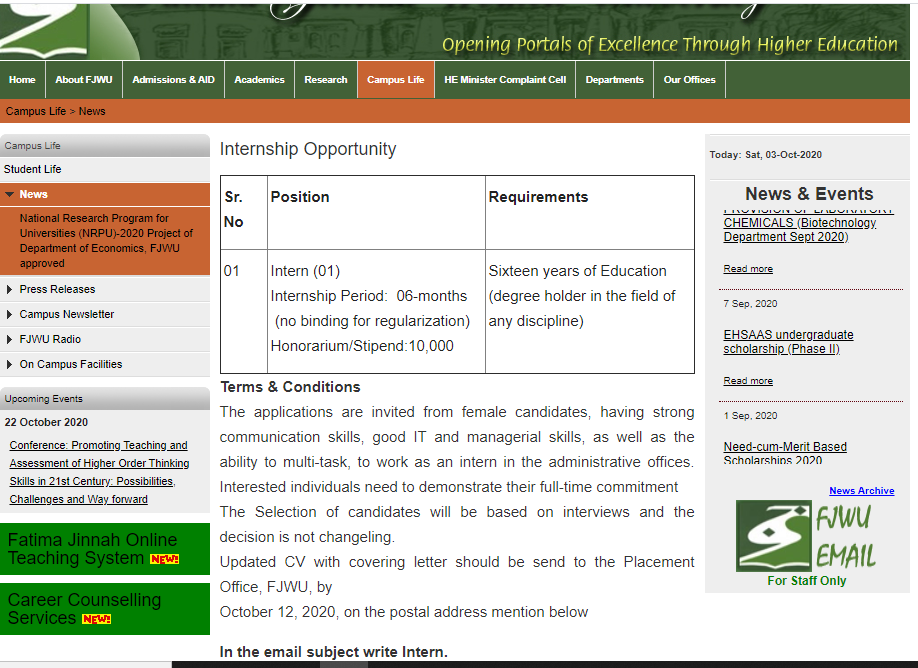Click News in the breadcrumb
This screenshot has width=918, height=668.
(92, 111)
